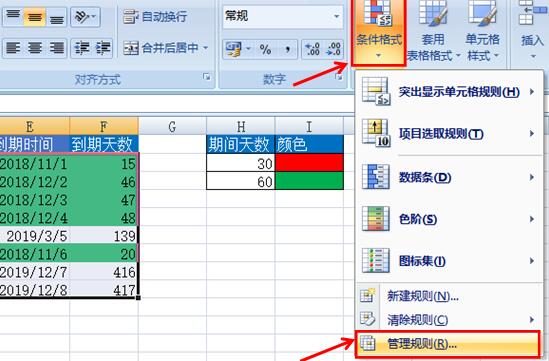Click the comma style icon
549x361 pixels.
click(287, 49)
